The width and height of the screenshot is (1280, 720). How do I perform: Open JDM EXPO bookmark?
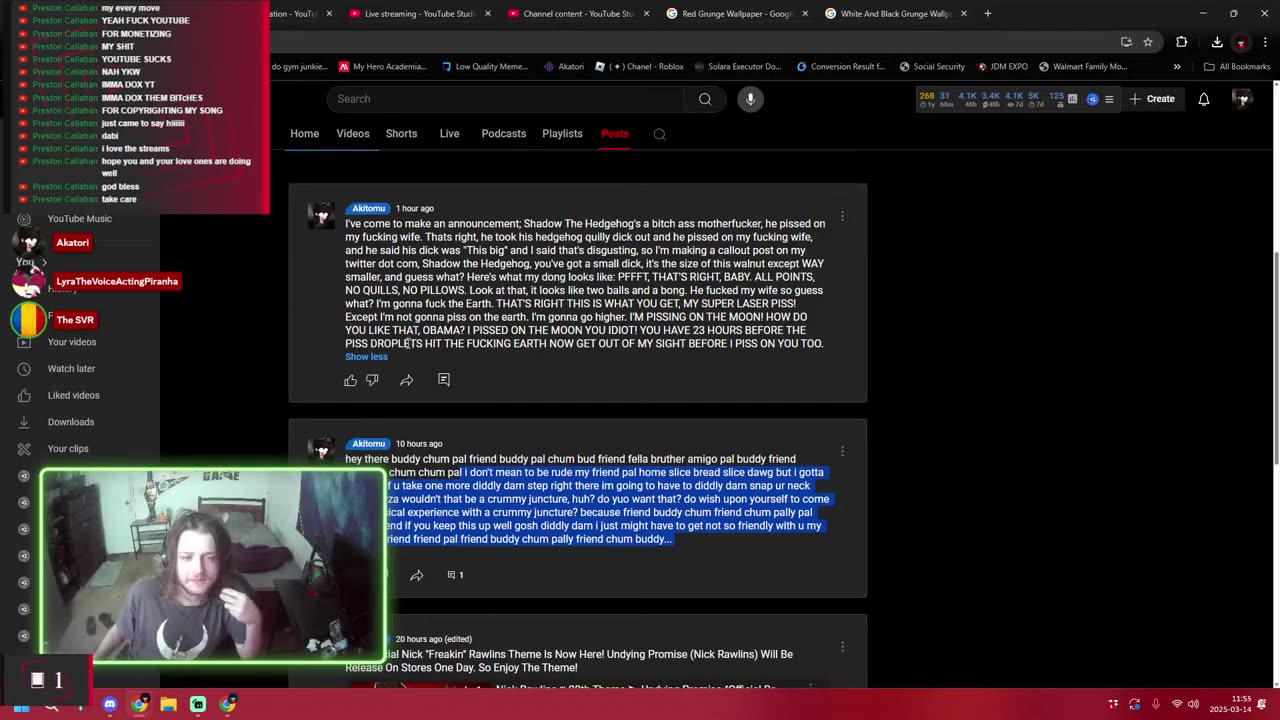[1002, 67]
